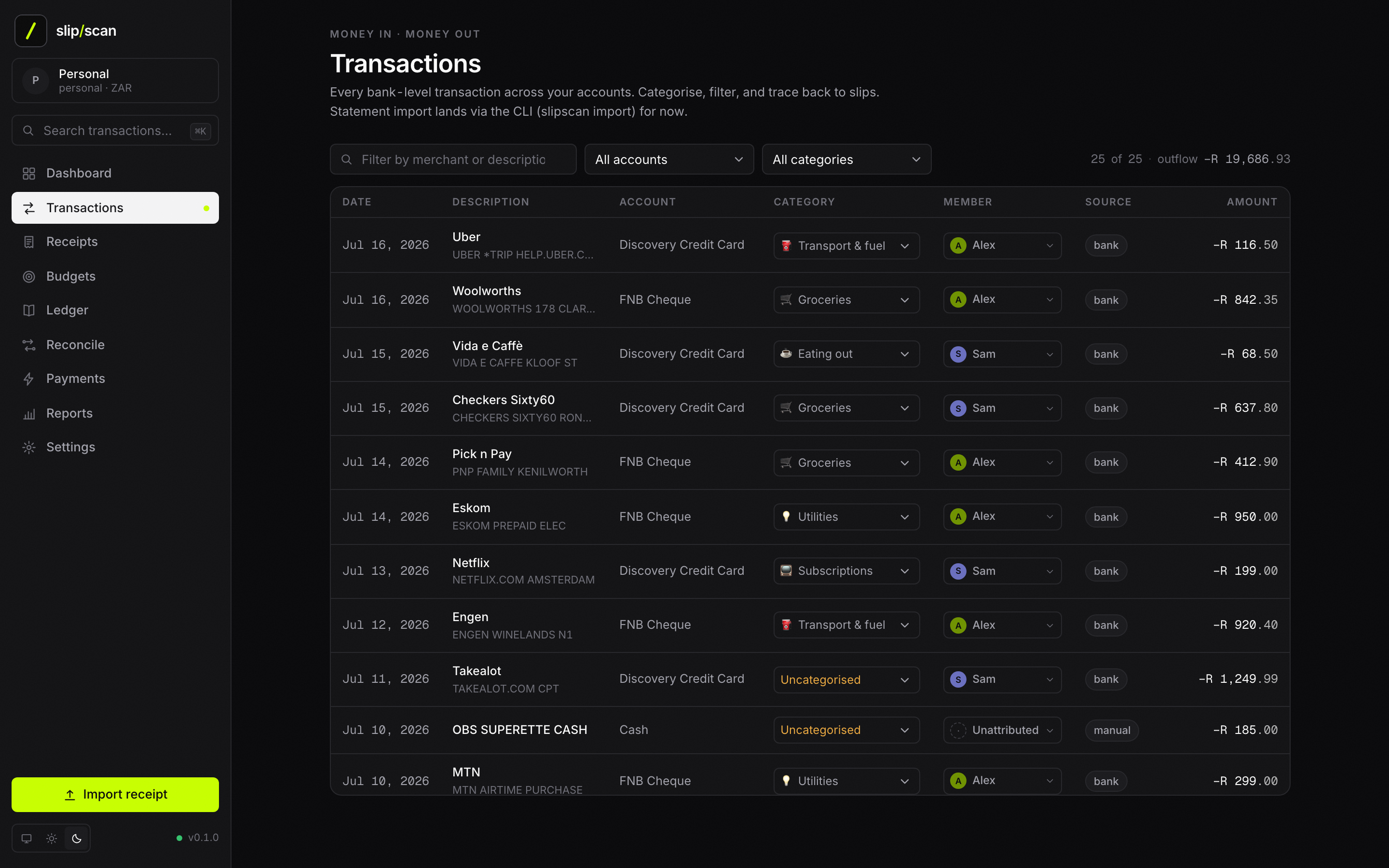Open the member dropdown for Checkers Sixty60
This screenshot has width=1389, height=868.
(x=1002, y=408)
